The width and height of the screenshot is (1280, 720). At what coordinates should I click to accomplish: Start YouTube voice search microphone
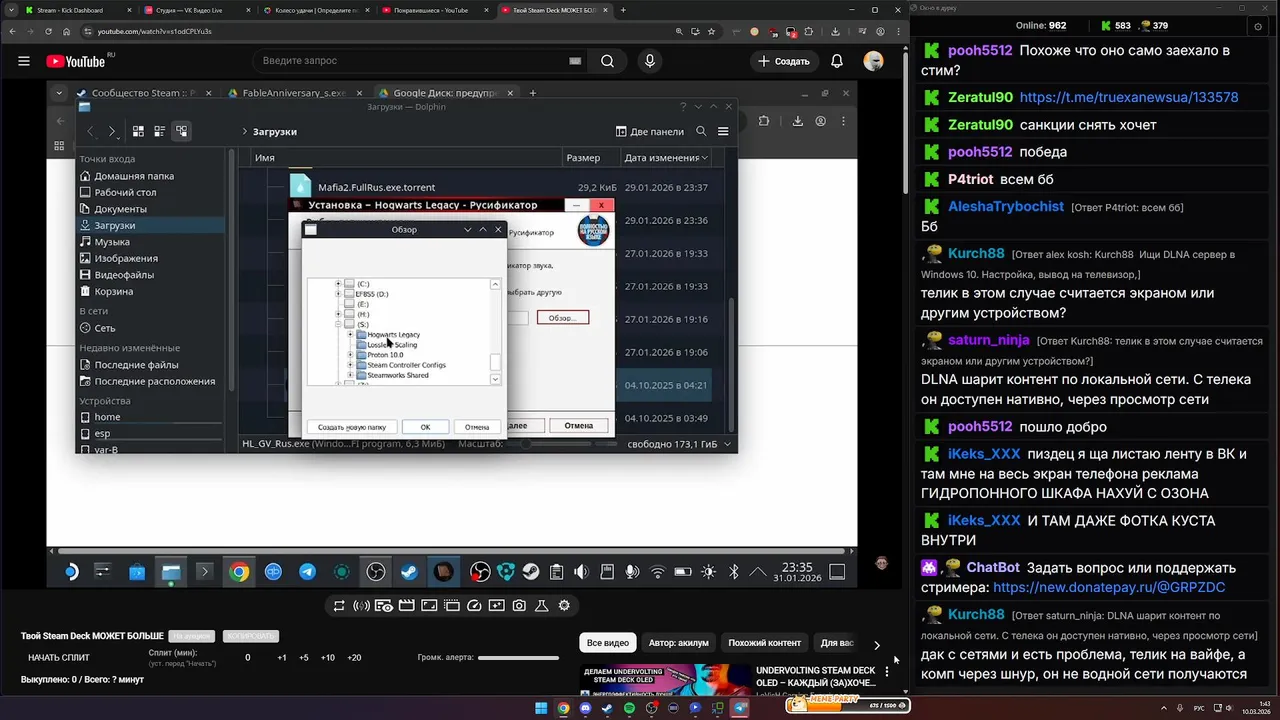pos(650,61)
